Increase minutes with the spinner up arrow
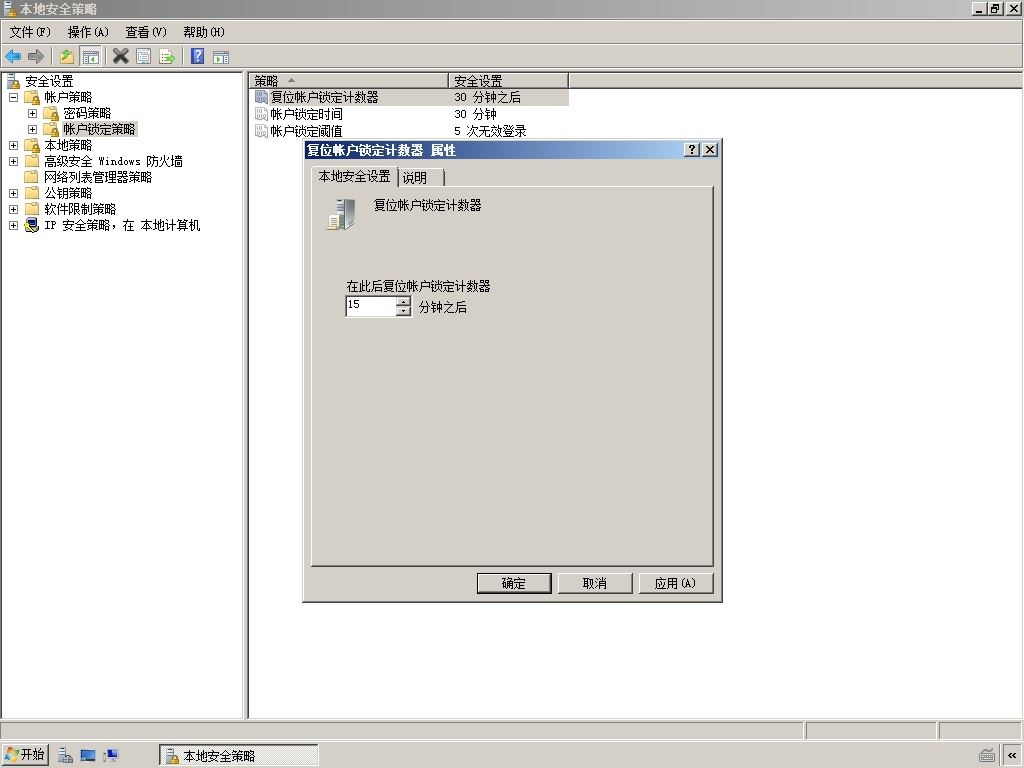Viewport: 1024px width, 768px height. tap(404, 301)
